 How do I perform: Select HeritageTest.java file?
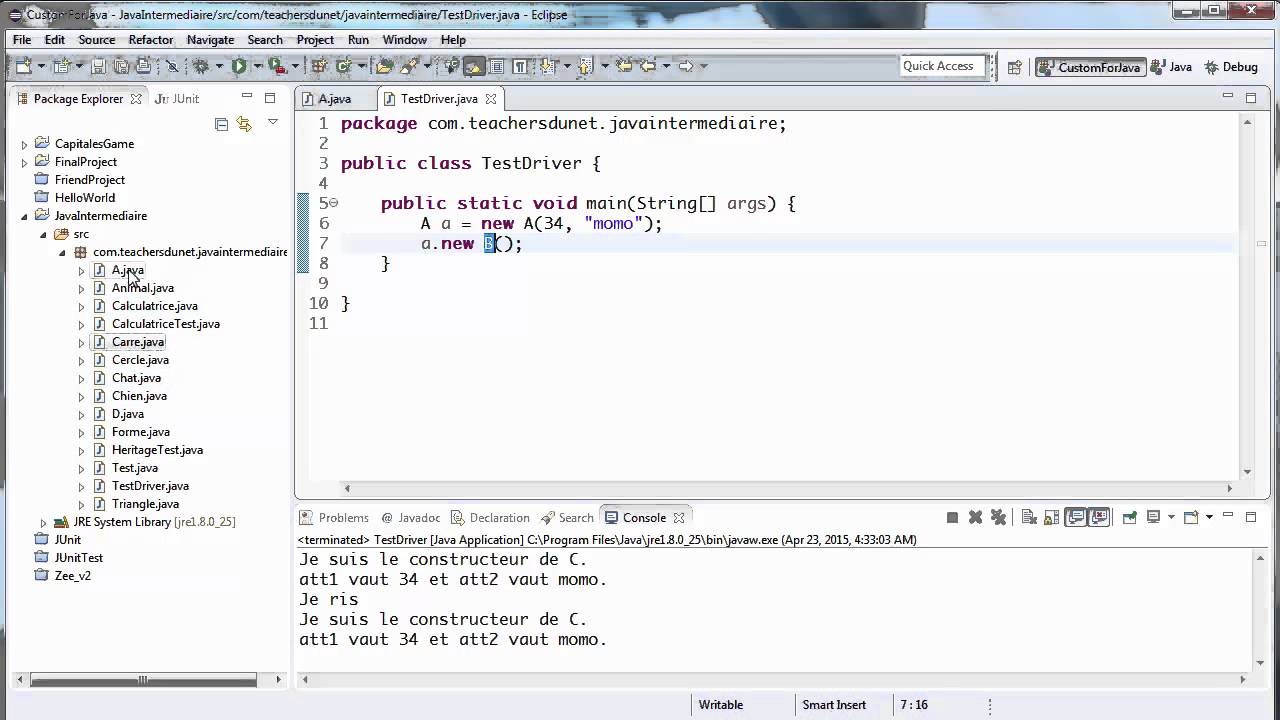(x=157, y=450)
